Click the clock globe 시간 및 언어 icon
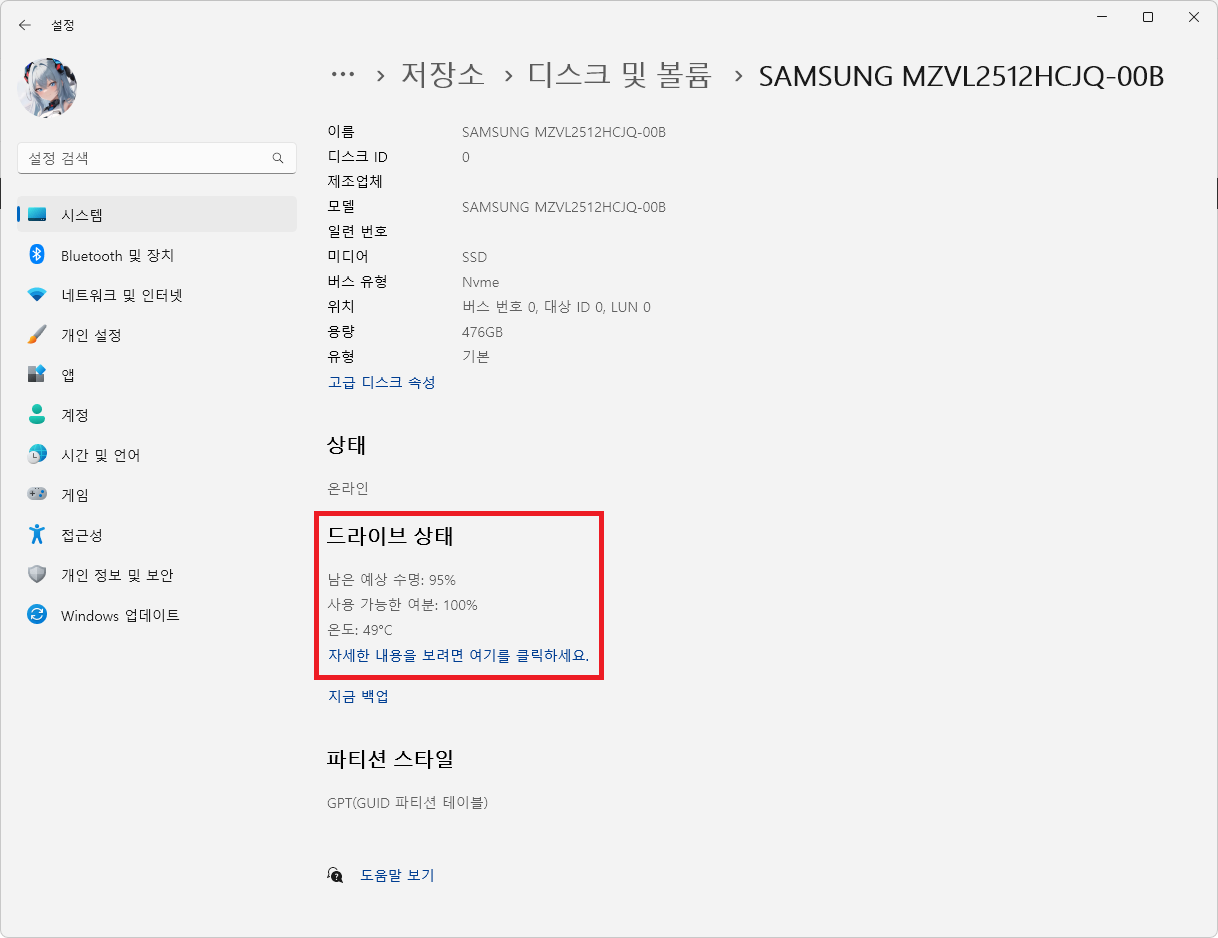This screenshot has height=938, width=1218. (37, 455)
